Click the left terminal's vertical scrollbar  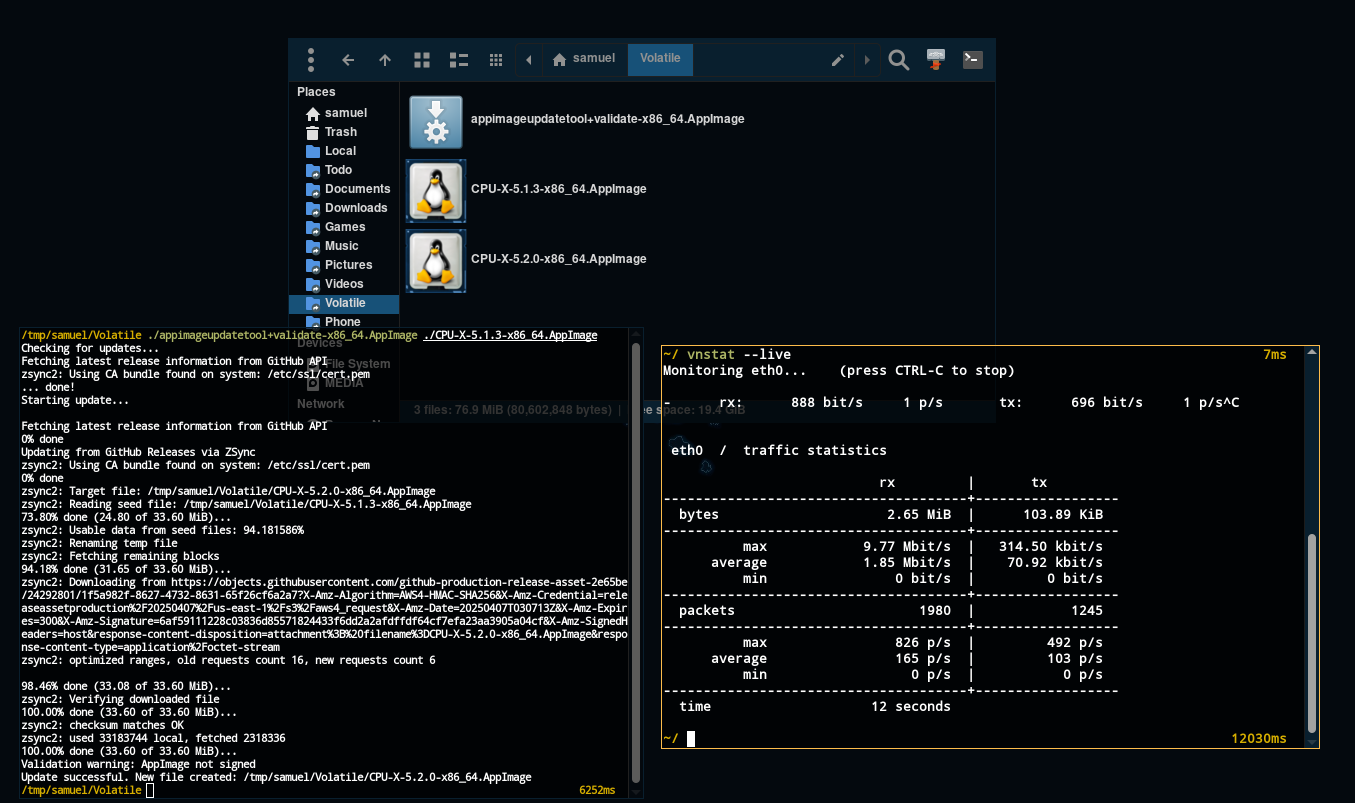pyautogui.click(x=636, y=563)
